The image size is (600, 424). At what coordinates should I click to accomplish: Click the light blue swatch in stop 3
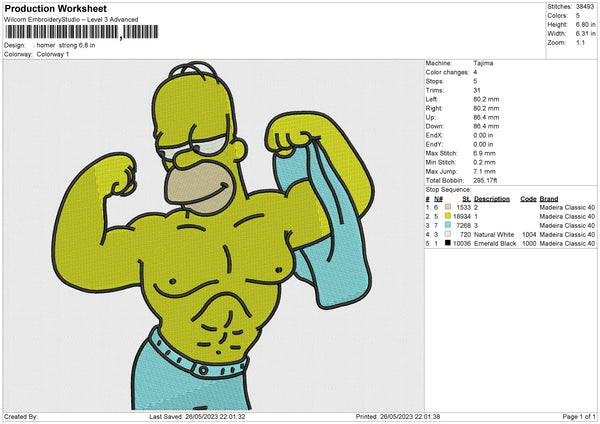tap(448, 225)
